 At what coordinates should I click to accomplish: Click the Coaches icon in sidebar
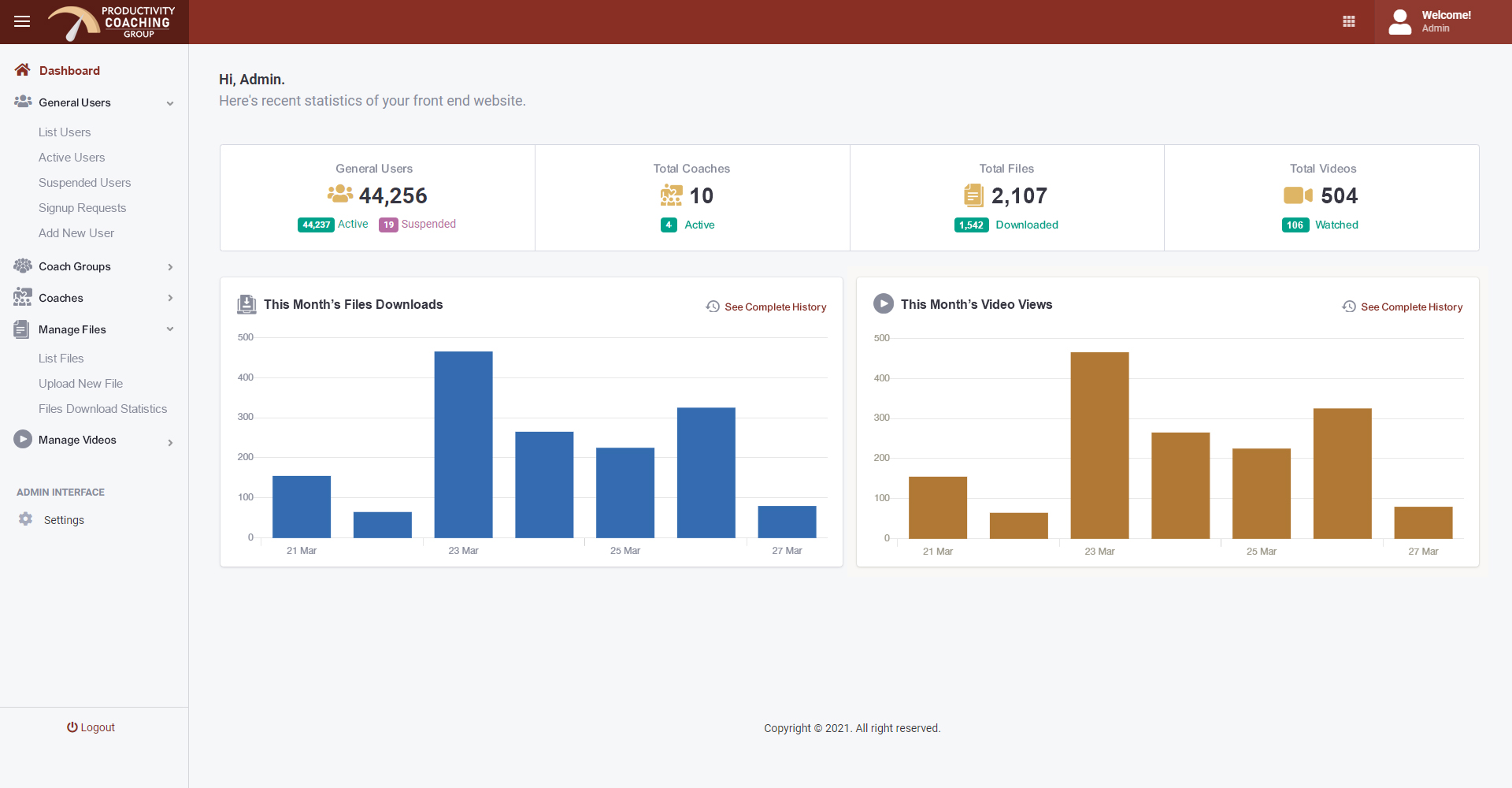[x=23, y=297]
